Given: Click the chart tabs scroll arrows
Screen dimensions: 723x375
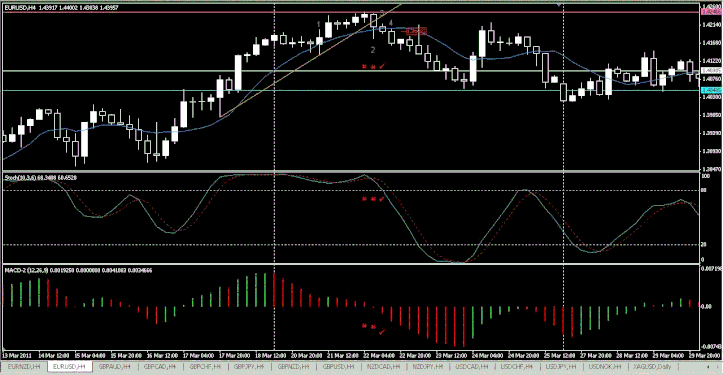Looking at the screenshot, I should pyautogui.click(x=713, y=367).
